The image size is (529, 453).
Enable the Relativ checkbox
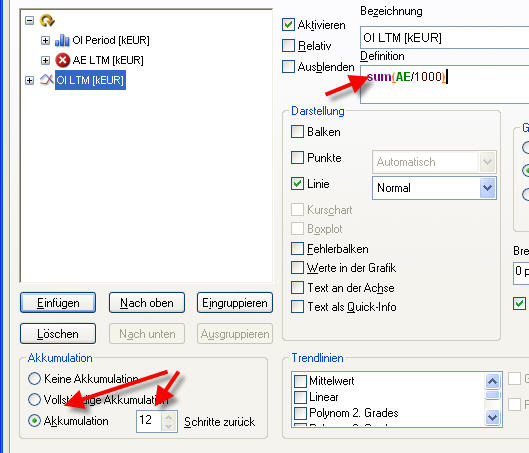(288, 46)
